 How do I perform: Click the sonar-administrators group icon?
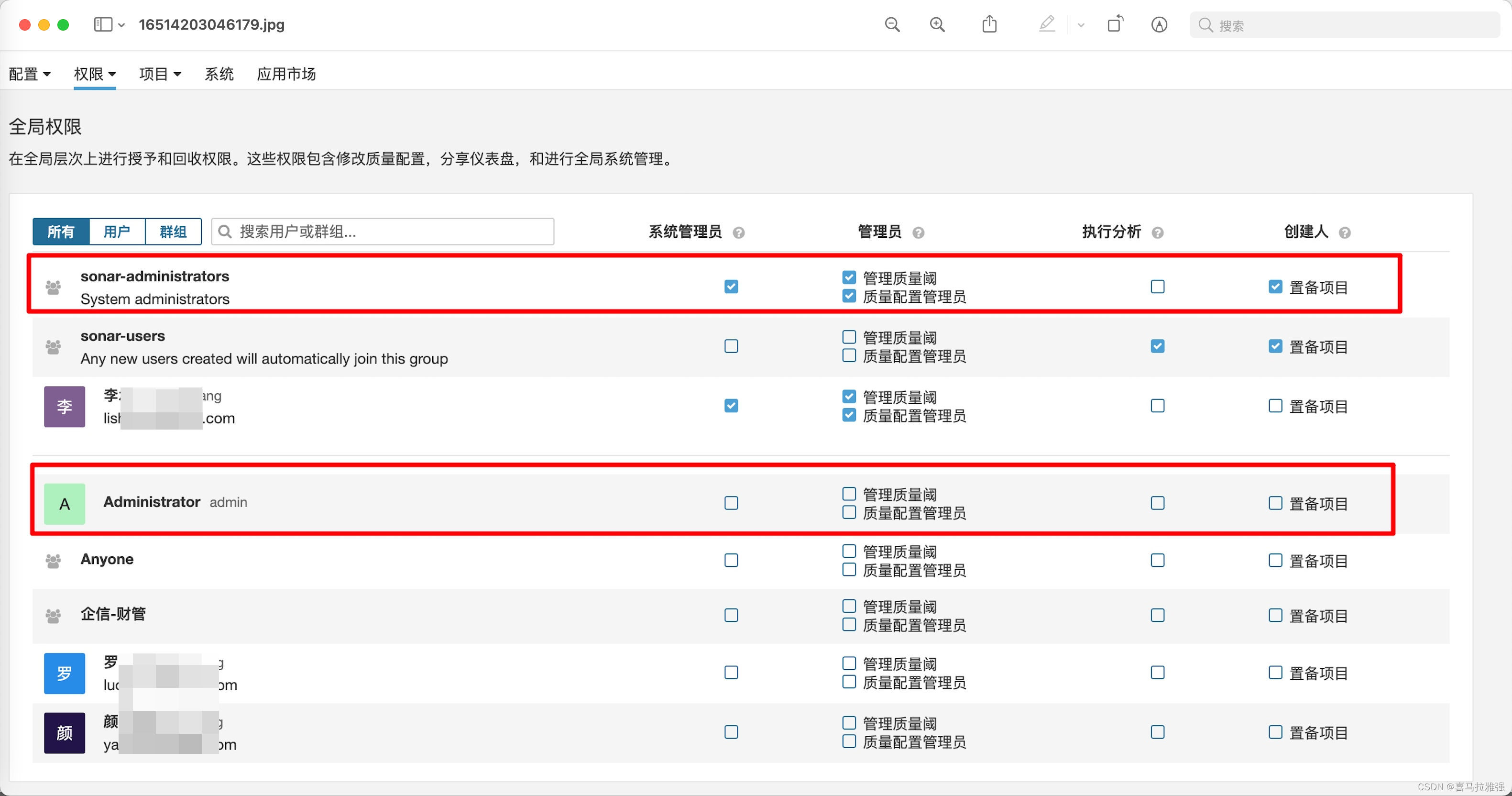[x=54, y=287]
